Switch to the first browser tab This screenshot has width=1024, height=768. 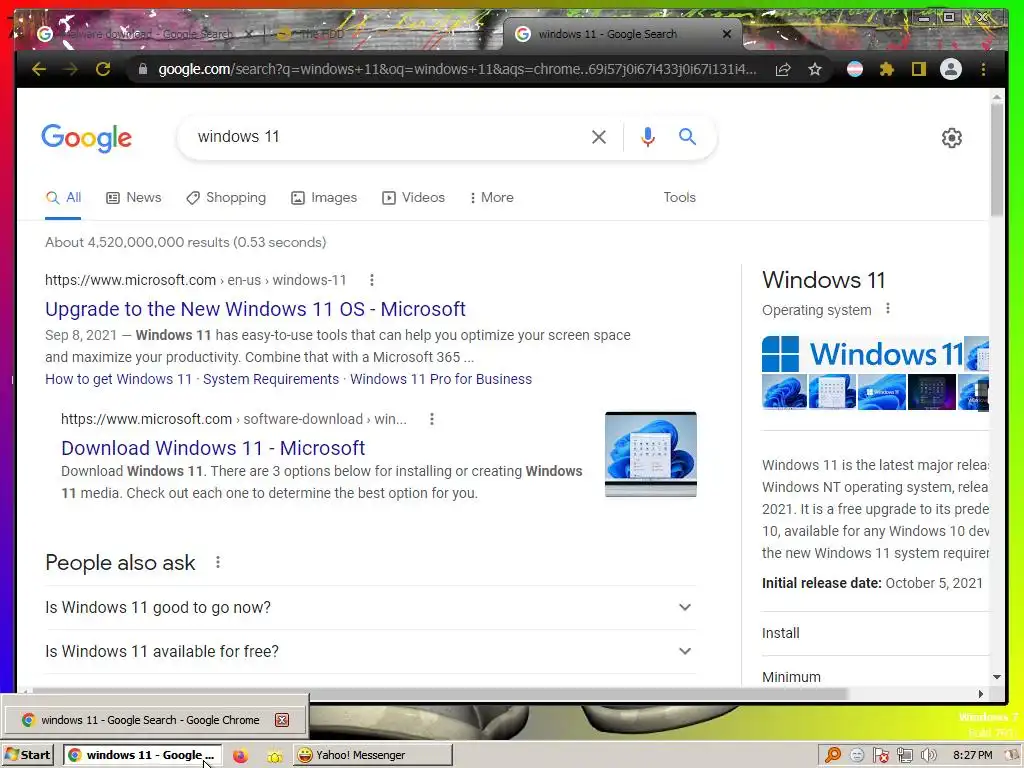(x=144, y=34)
